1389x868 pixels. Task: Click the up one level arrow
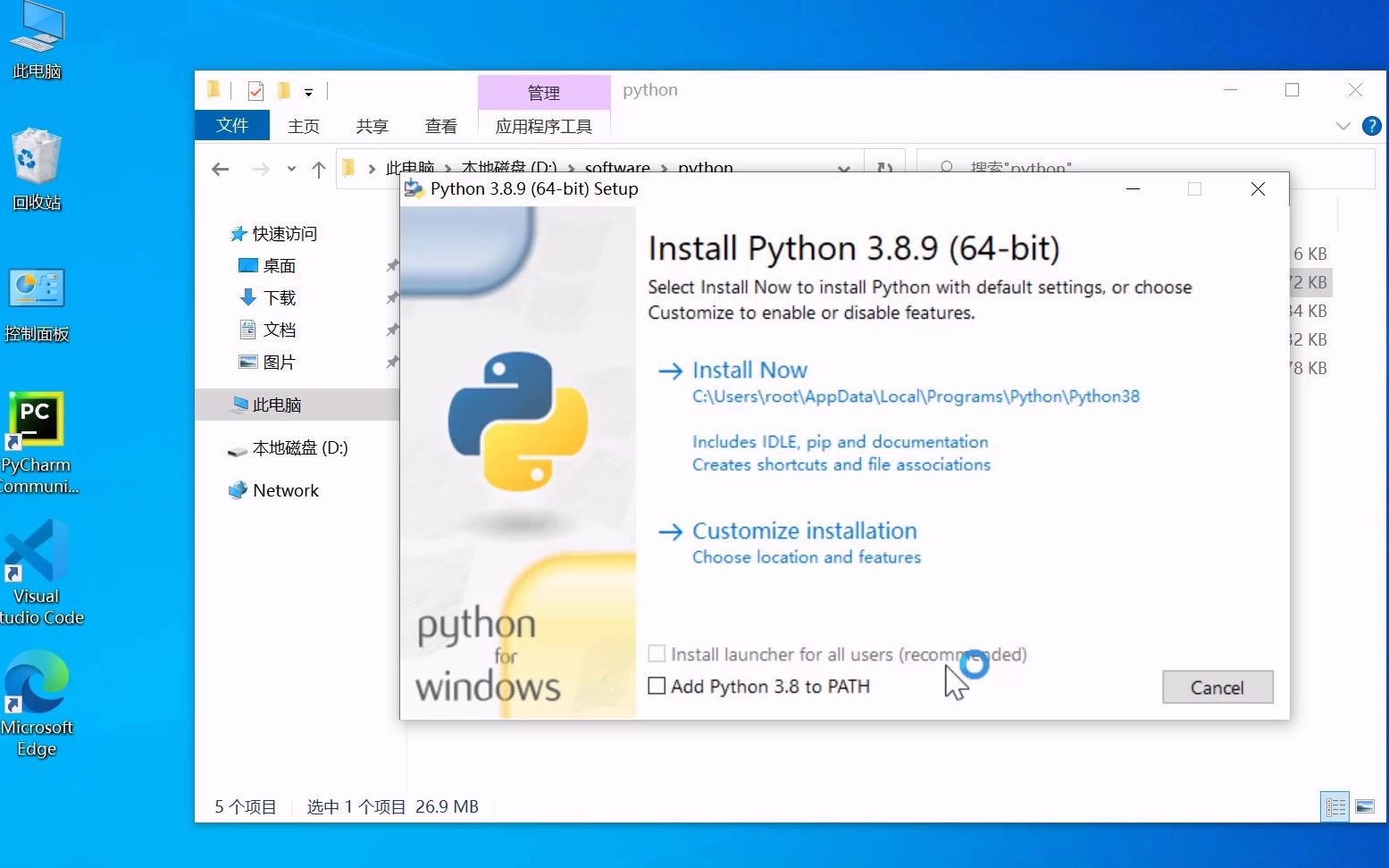tap(318, 169)
